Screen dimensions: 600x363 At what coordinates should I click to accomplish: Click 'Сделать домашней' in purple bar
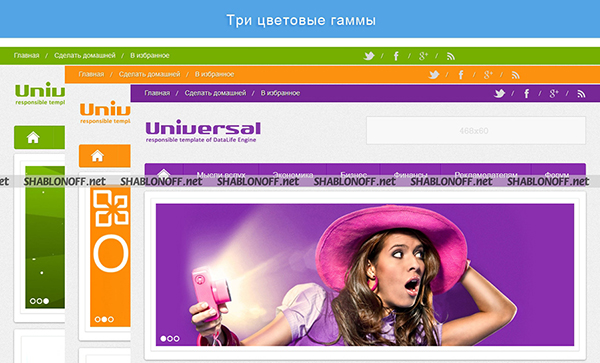[x=215, y=93]
